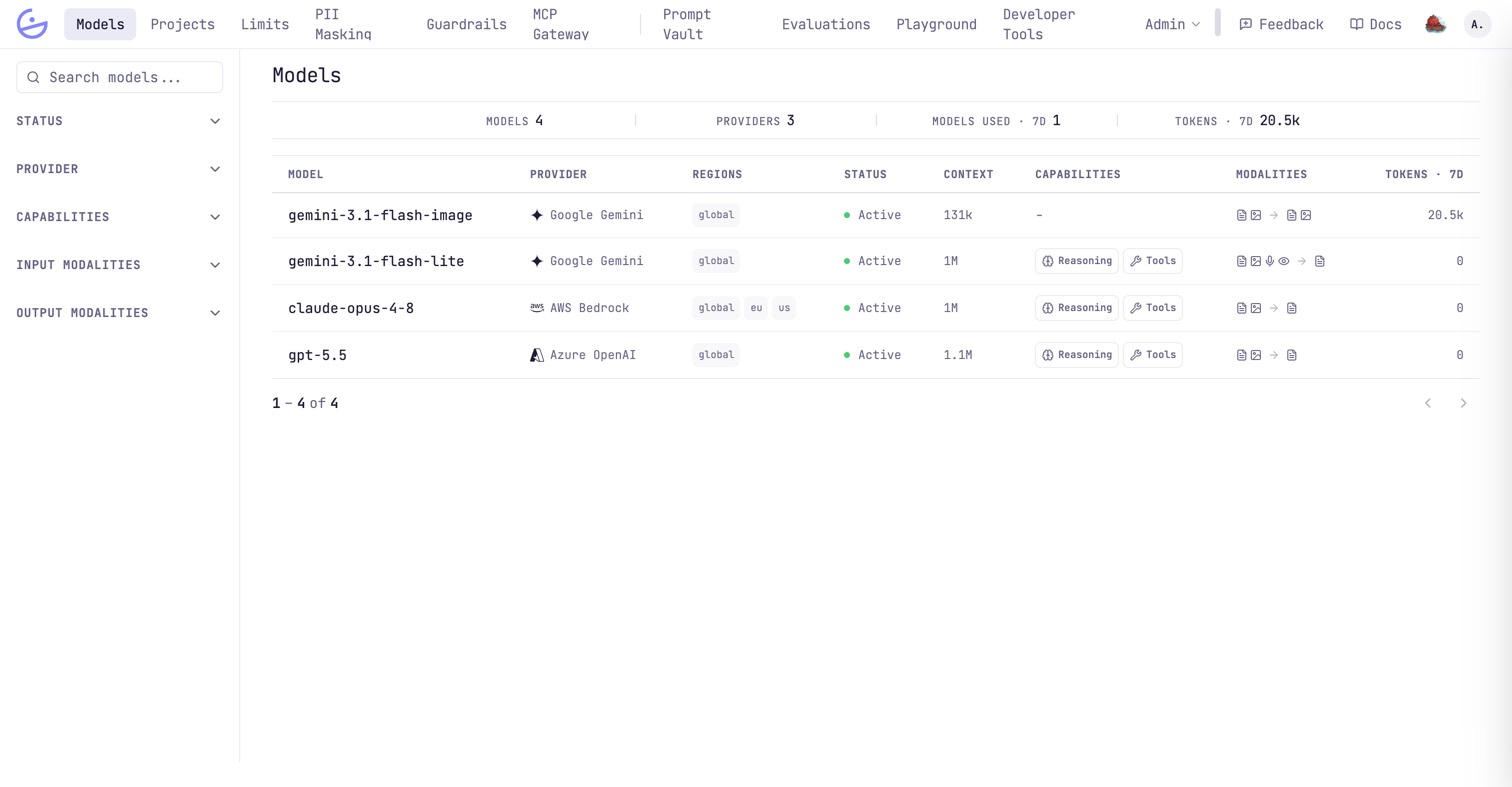Click the red avatar icon beside Docs
This screenshot has width=1512, height=787.
point(1435,24)
